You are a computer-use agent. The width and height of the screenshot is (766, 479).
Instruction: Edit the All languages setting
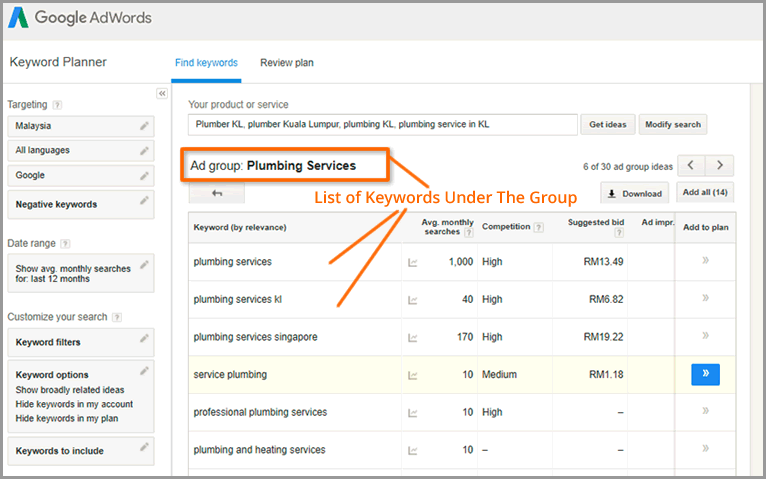144,150
